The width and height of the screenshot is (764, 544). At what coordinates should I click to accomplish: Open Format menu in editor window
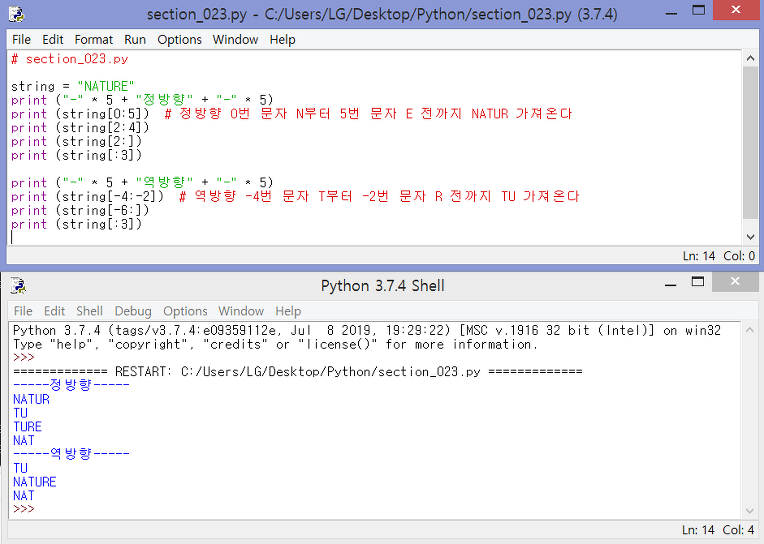(94, 39)
